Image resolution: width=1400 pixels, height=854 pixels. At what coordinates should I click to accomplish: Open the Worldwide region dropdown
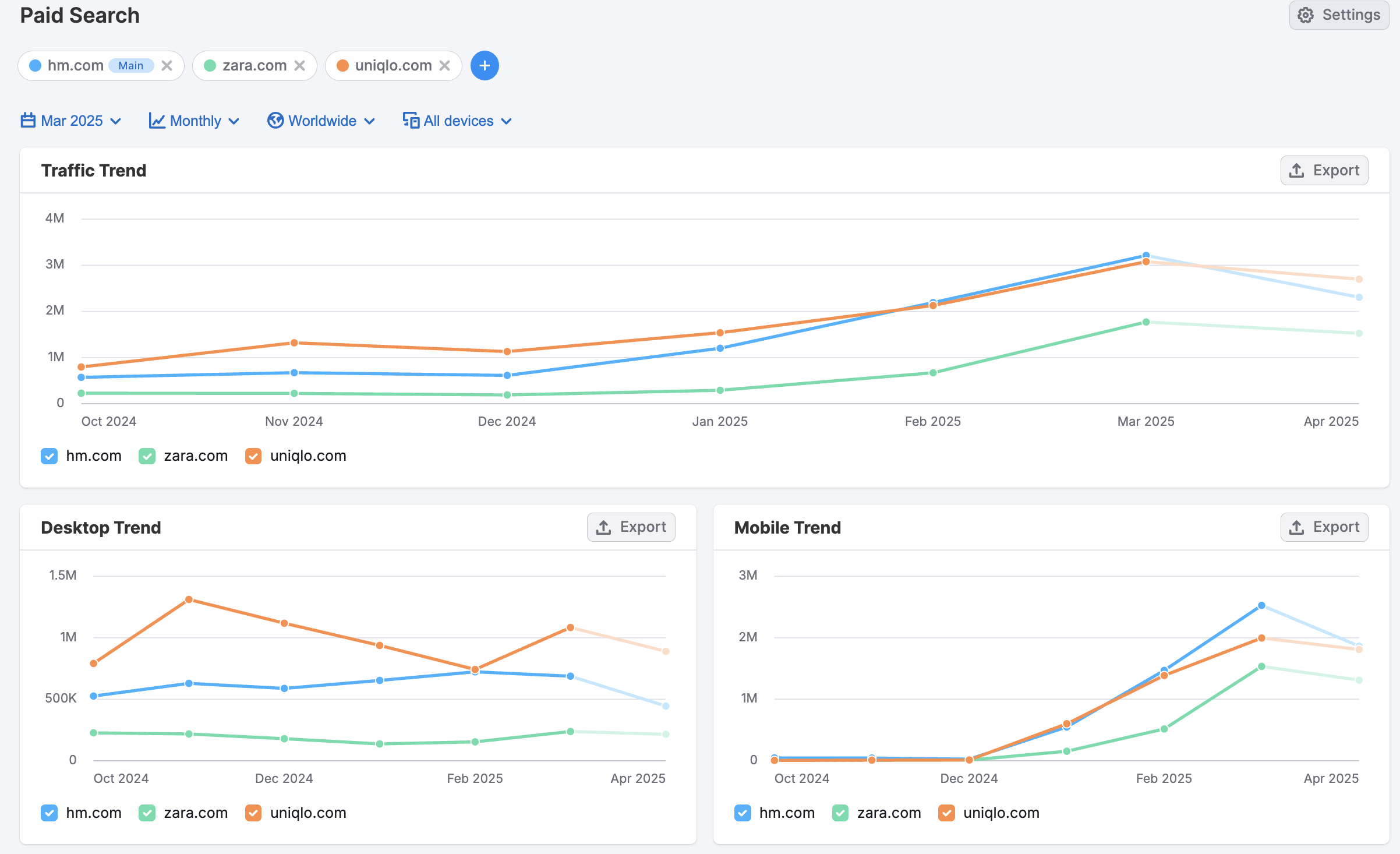(x=322, y=121)
